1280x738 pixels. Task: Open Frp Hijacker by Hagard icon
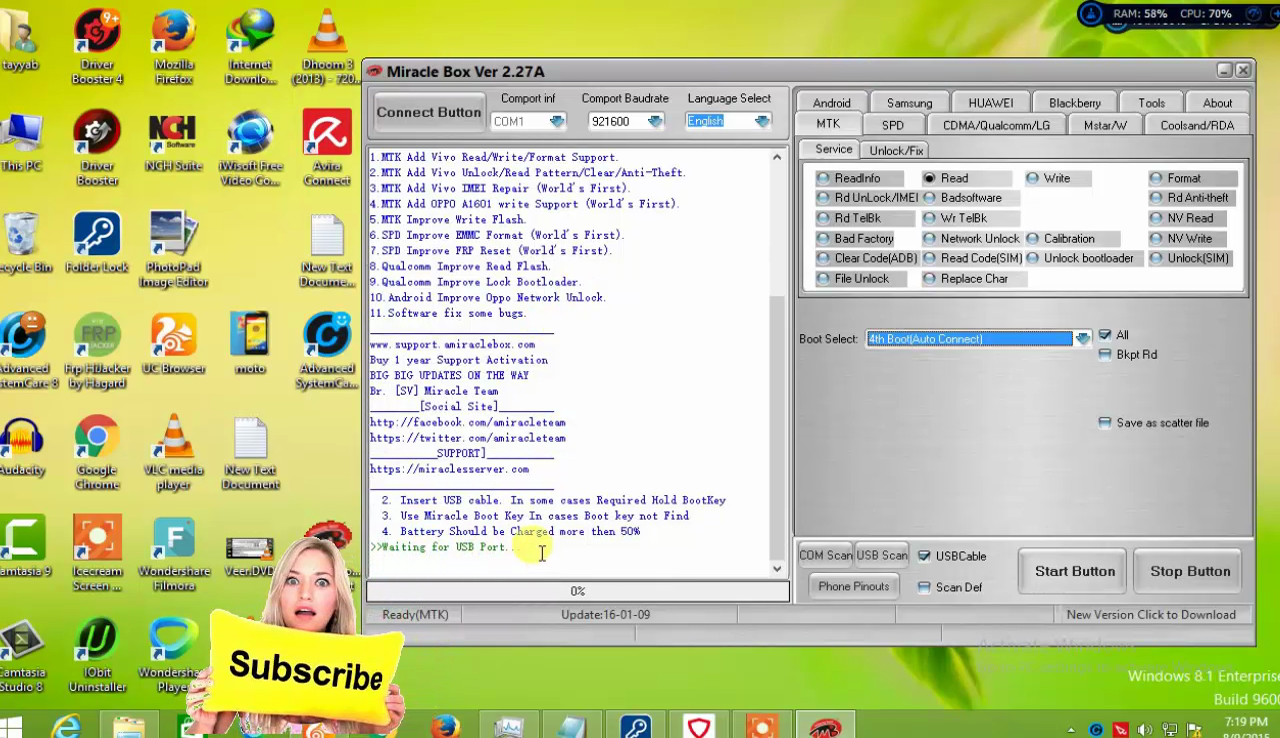97,351
